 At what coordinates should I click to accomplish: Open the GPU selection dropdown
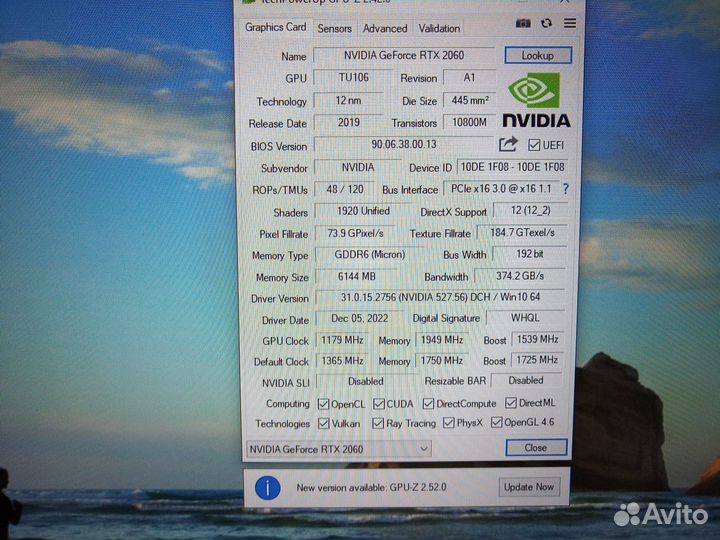coord(338,449)
